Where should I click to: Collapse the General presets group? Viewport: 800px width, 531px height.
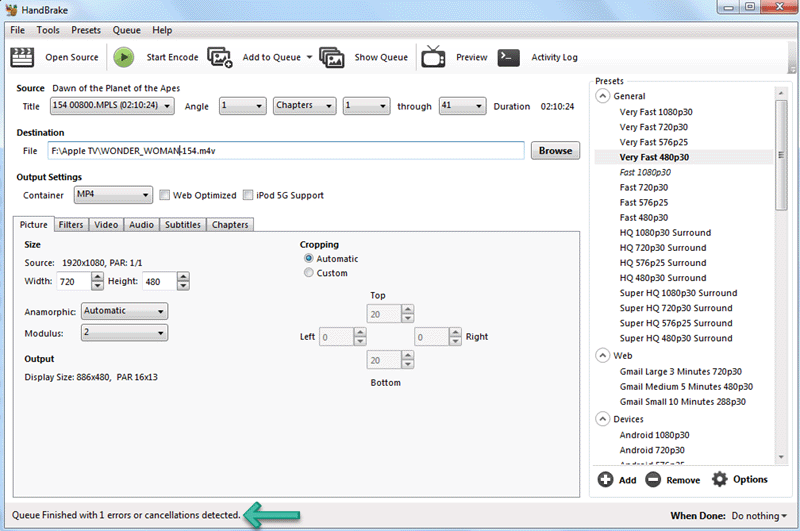(603, 96)
